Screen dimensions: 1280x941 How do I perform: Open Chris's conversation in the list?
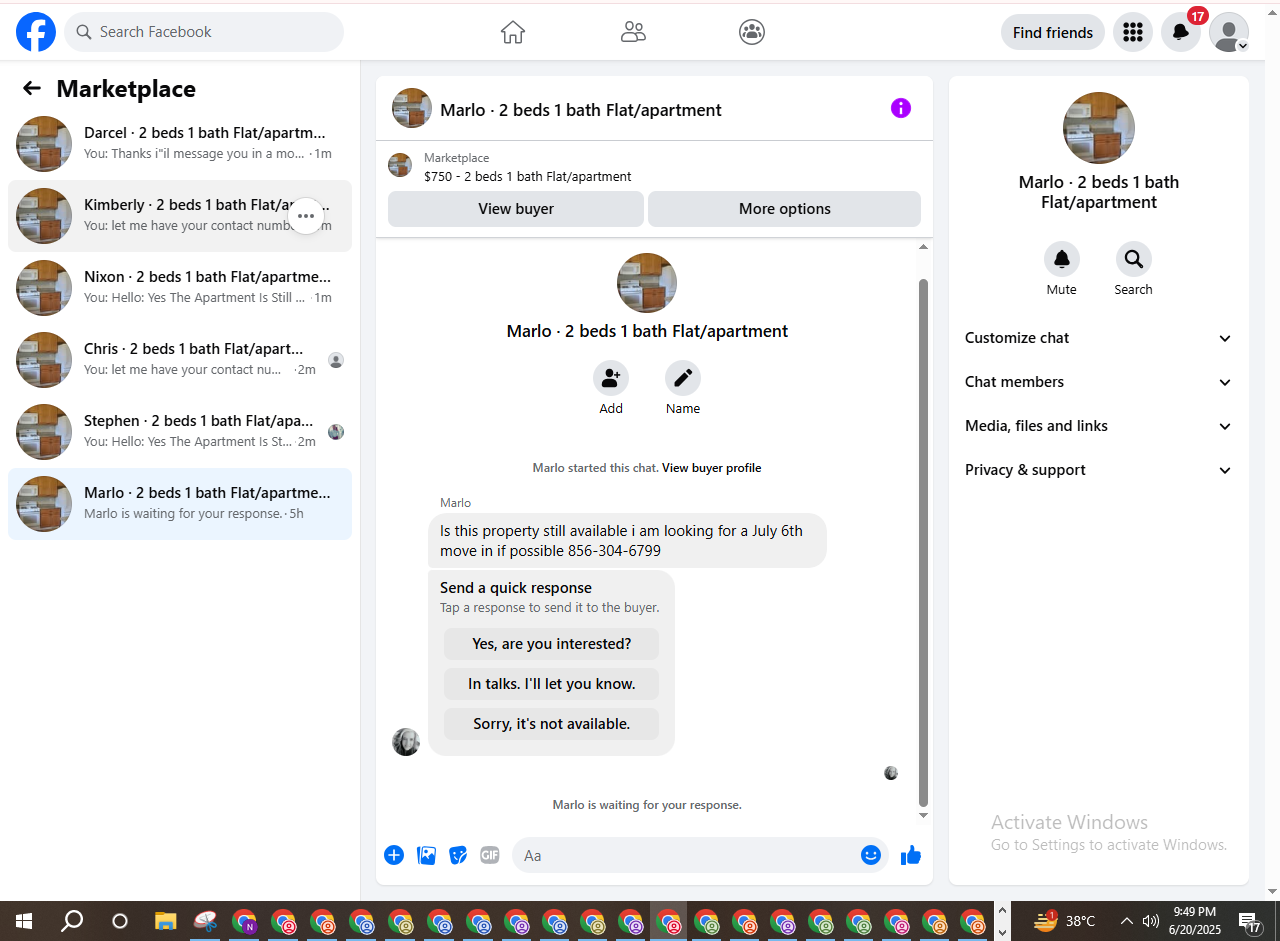[x=180, y=360]
